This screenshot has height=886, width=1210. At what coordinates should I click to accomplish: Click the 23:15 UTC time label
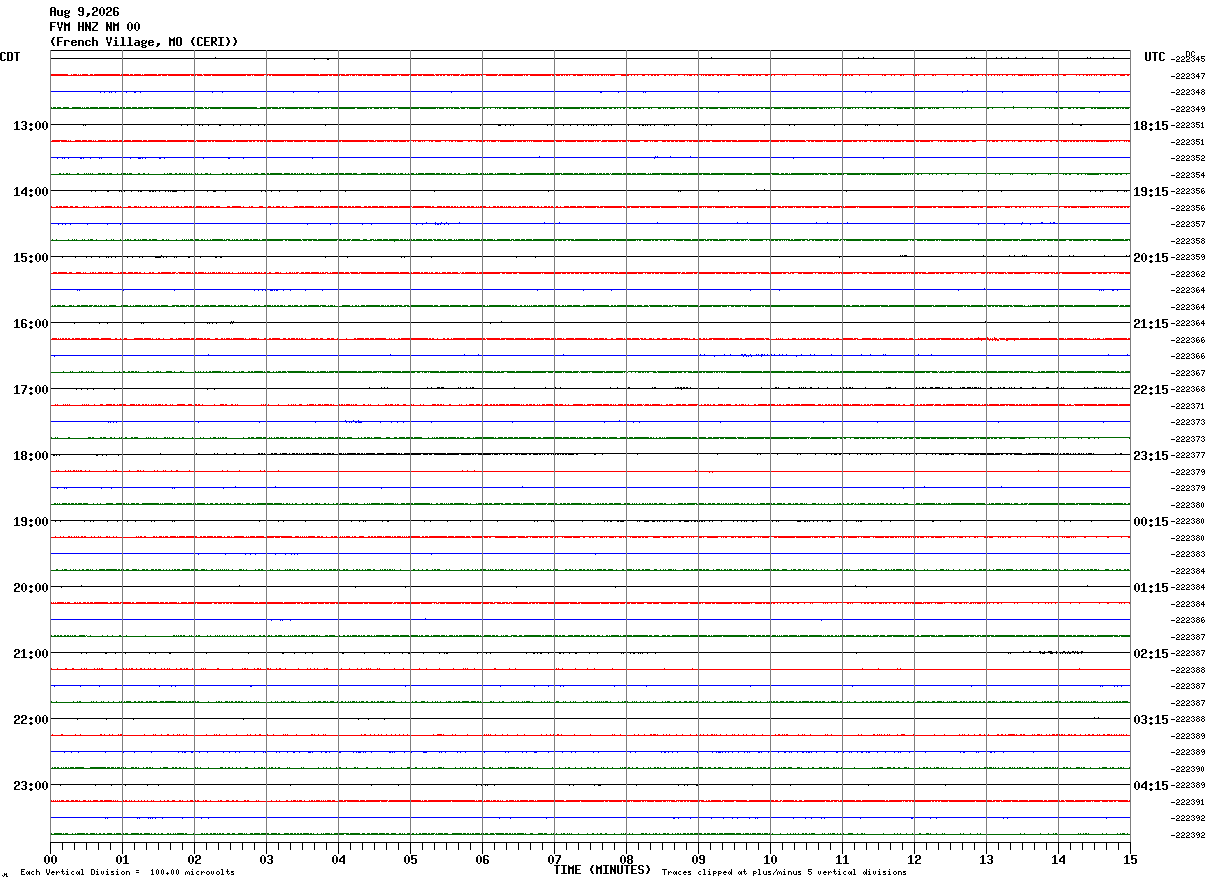point(1150,456)
